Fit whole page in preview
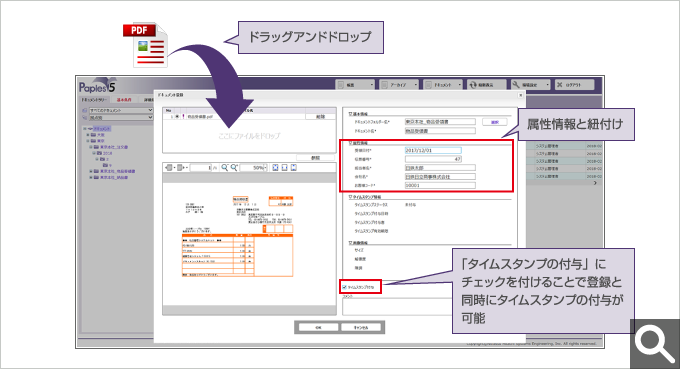Viewport: 680px width, 369px height. click(x=275, y=167)
